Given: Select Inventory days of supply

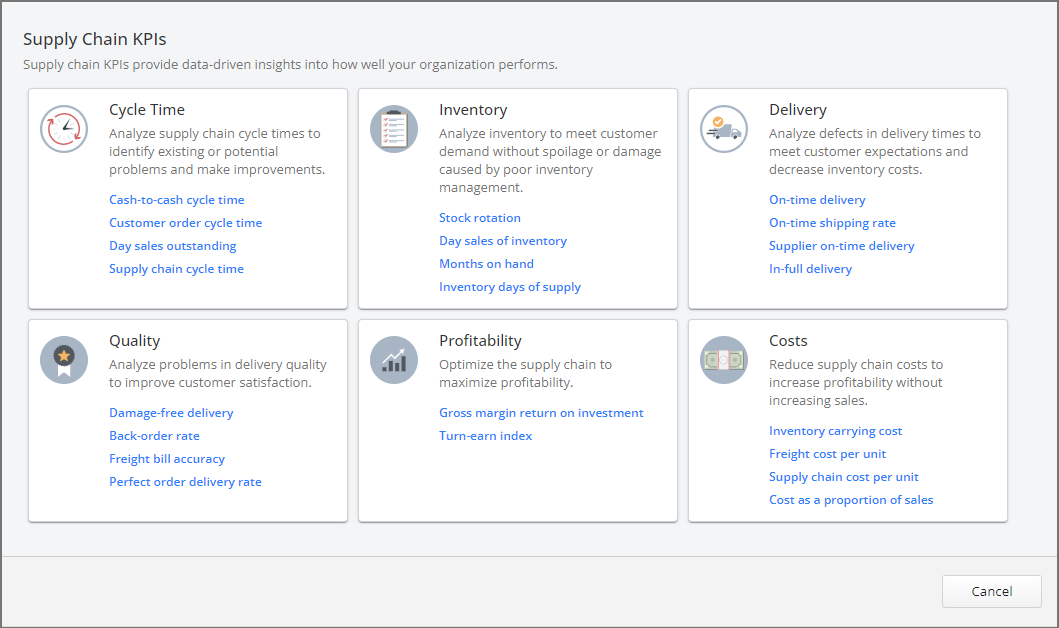Looking at the screenshot, I should coord(510,286).
